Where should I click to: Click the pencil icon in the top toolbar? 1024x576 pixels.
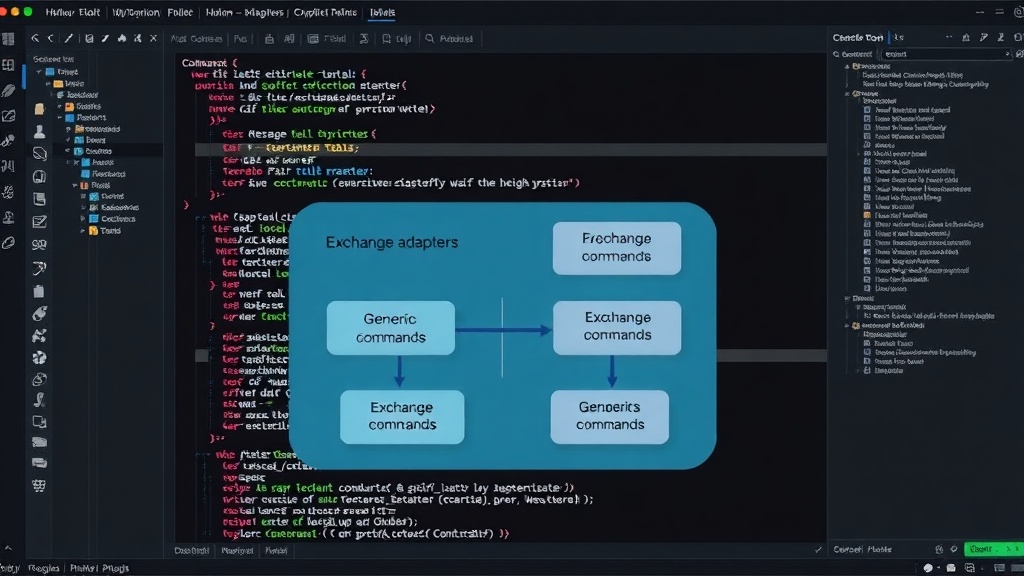pyautogui.click(x=69, y=39)
